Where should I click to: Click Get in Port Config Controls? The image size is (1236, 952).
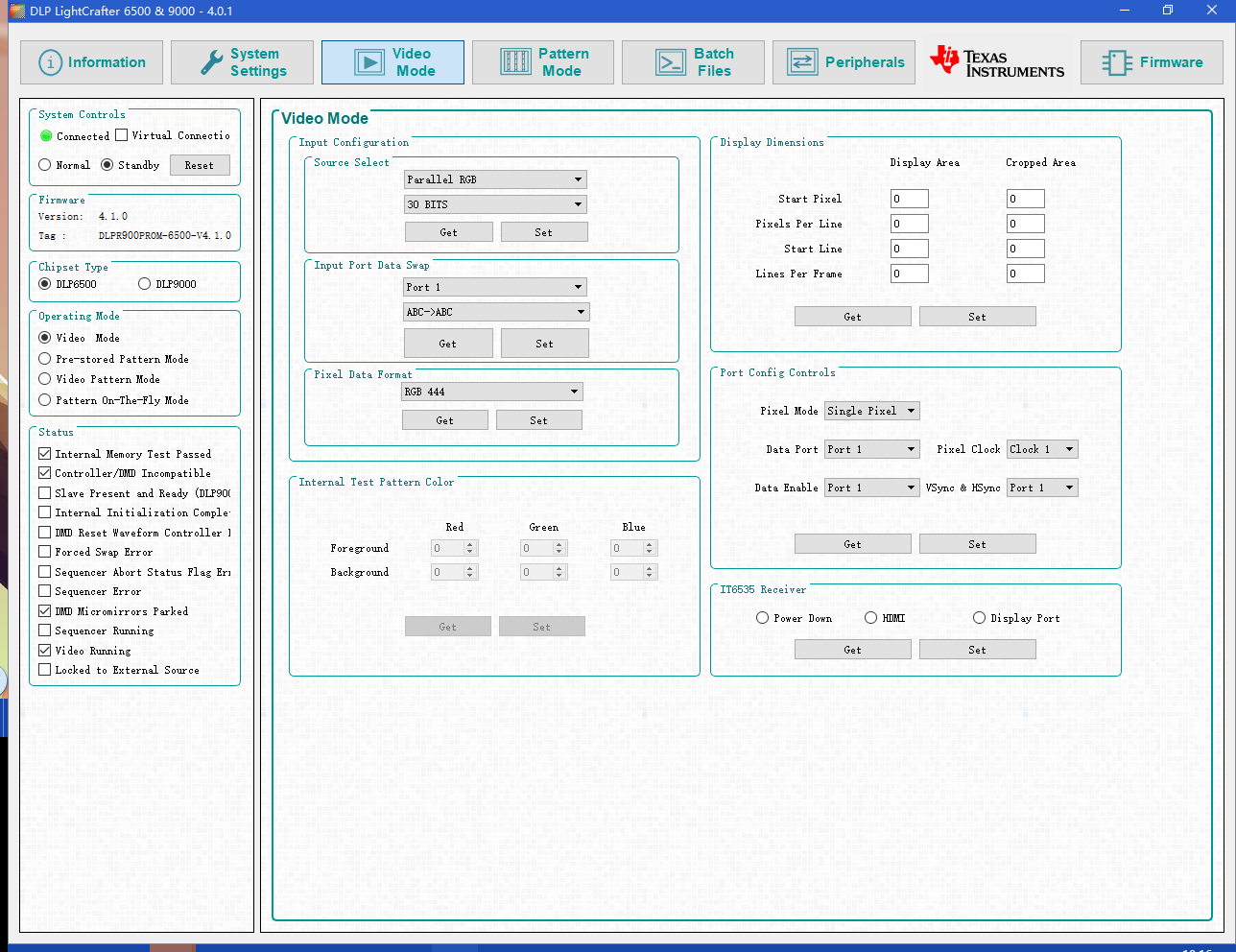853,544
